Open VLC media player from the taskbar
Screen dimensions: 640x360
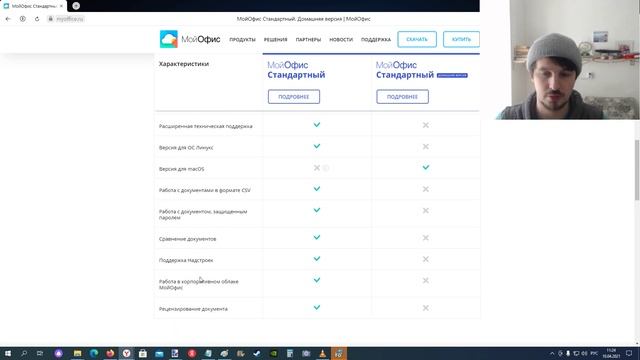click(322, 353)
